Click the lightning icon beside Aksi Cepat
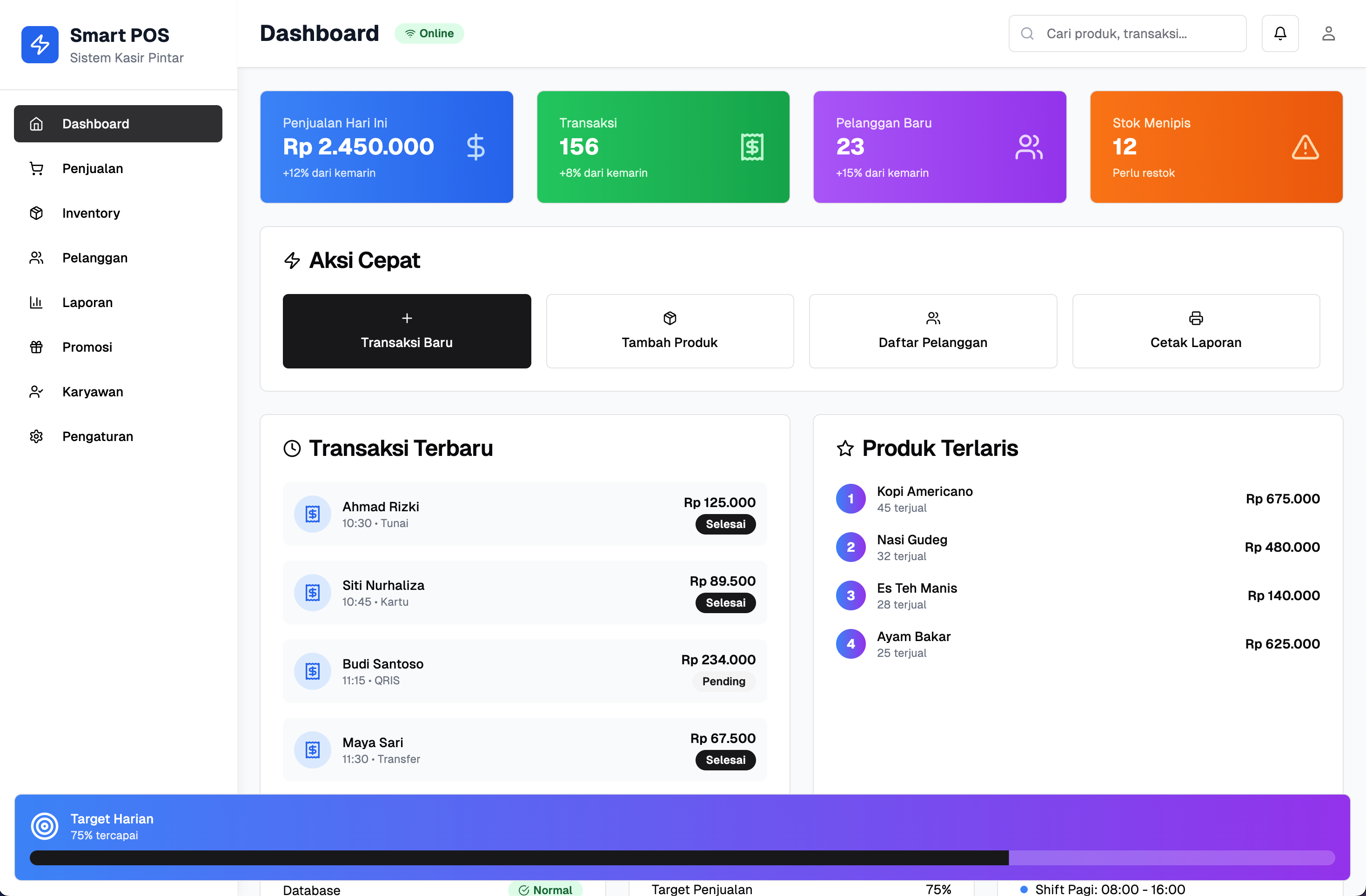1366x896 pixels. pos(292,261)
